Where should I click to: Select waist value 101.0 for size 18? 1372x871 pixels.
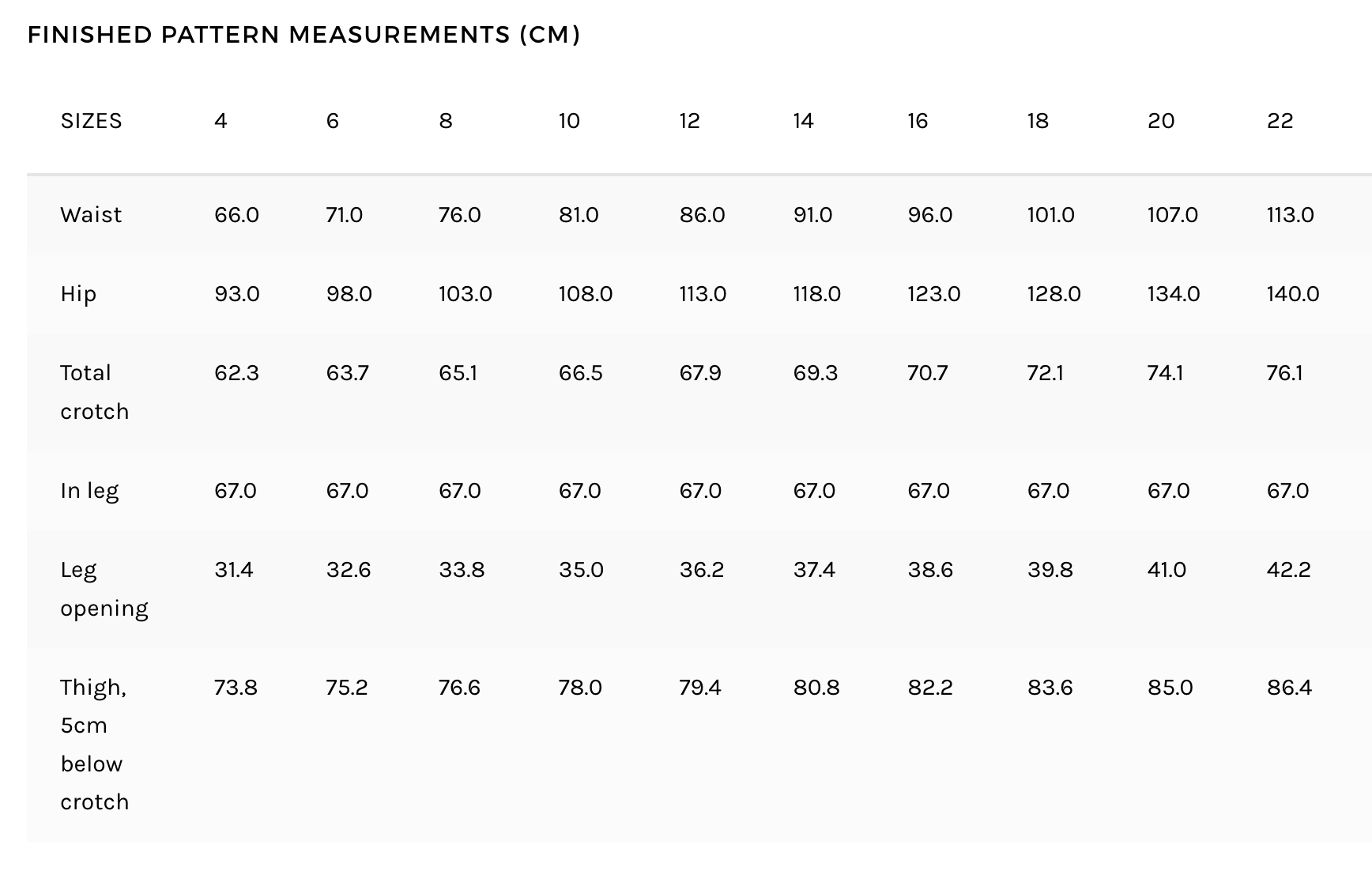click(x=1051, y=215)
